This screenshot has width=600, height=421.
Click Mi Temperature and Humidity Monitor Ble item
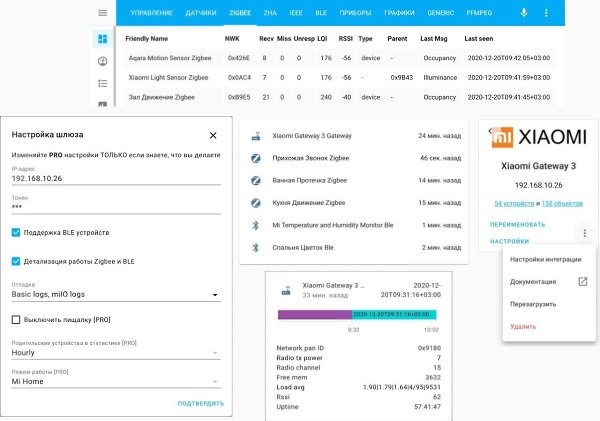point(354,225)
